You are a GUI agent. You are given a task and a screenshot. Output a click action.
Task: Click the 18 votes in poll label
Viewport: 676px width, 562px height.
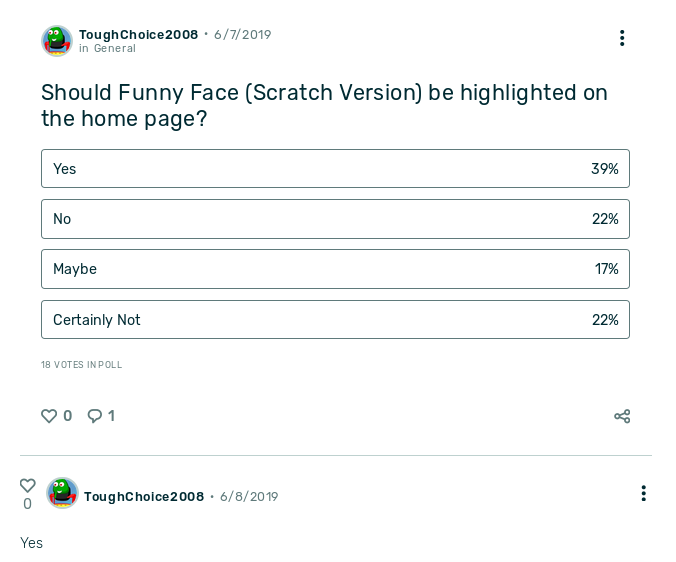pos(81,365)
